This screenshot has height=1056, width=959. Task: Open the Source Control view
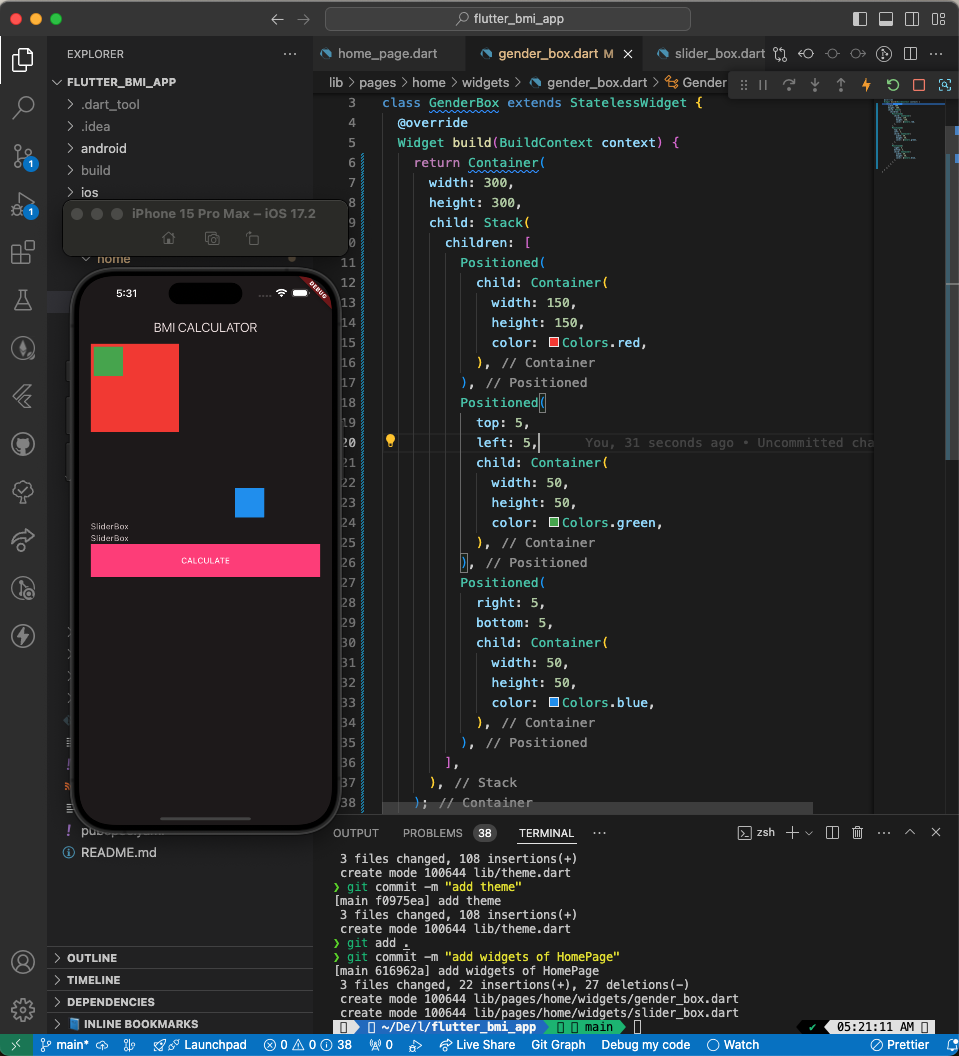click(23, 156)
